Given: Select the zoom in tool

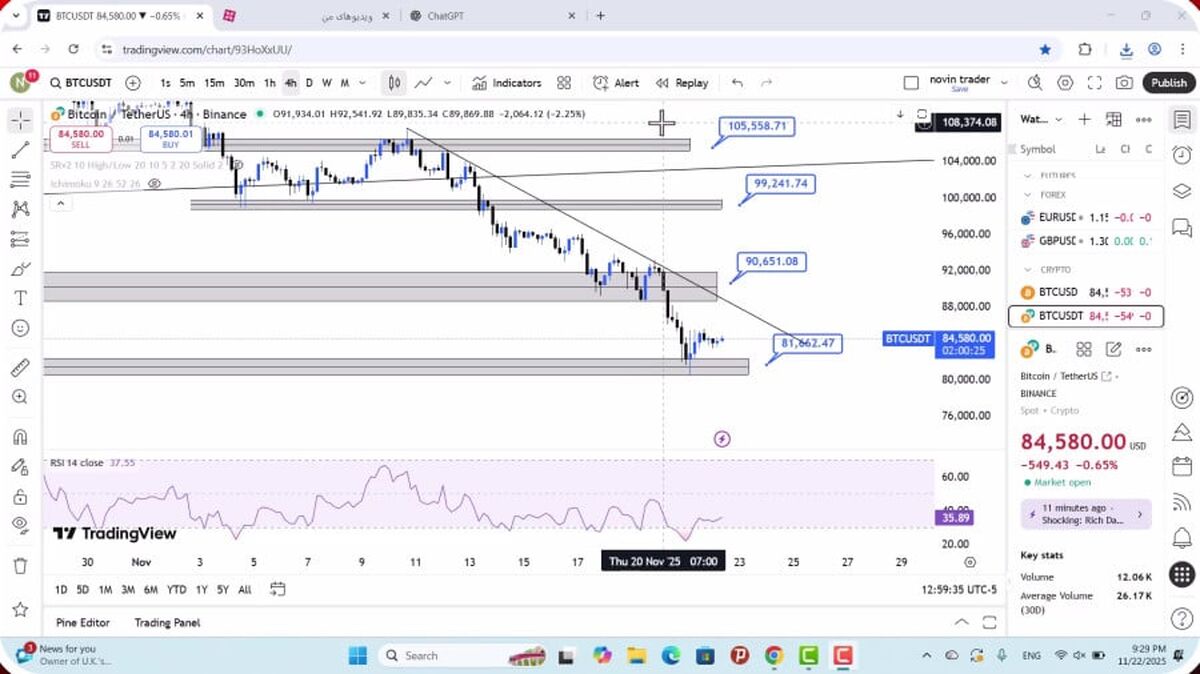Looking at the screenshot, I should click(x=20, y=396).
